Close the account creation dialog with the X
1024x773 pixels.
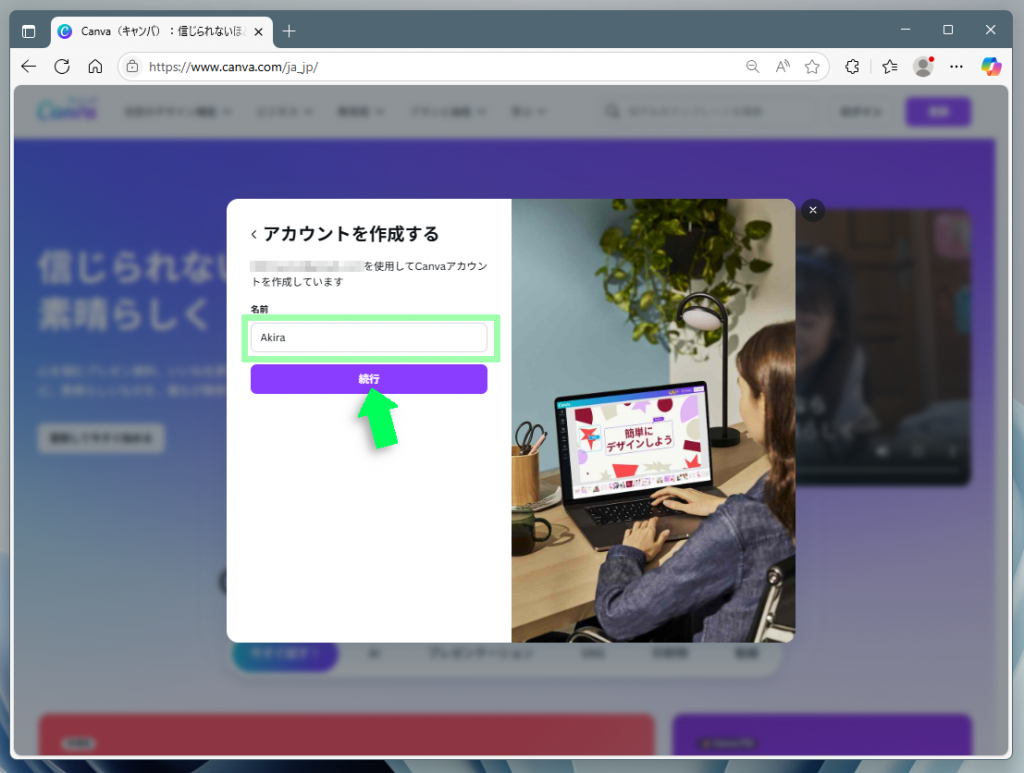coord(813,210)
